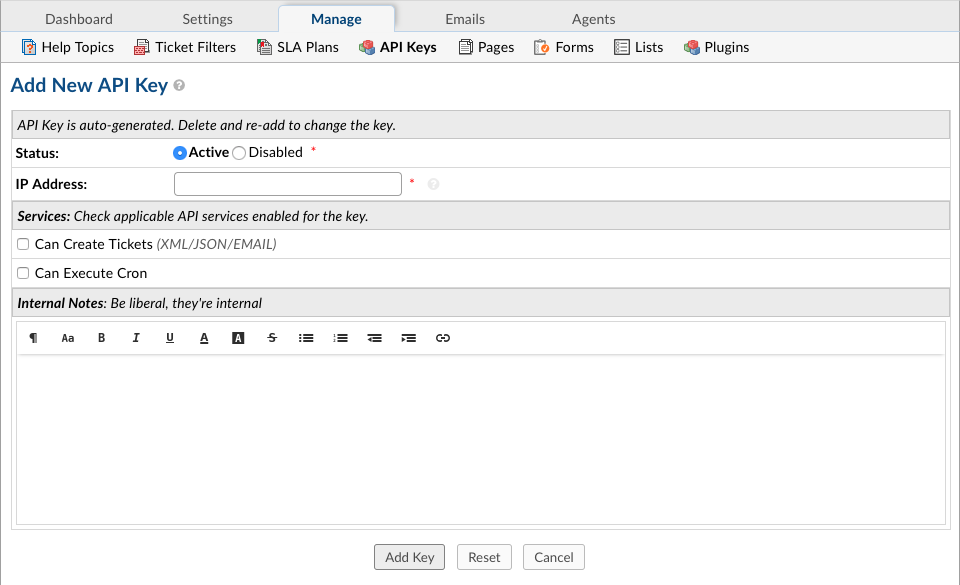Enable Can Create Tickets service
The image size is (960, 585).
22,243
